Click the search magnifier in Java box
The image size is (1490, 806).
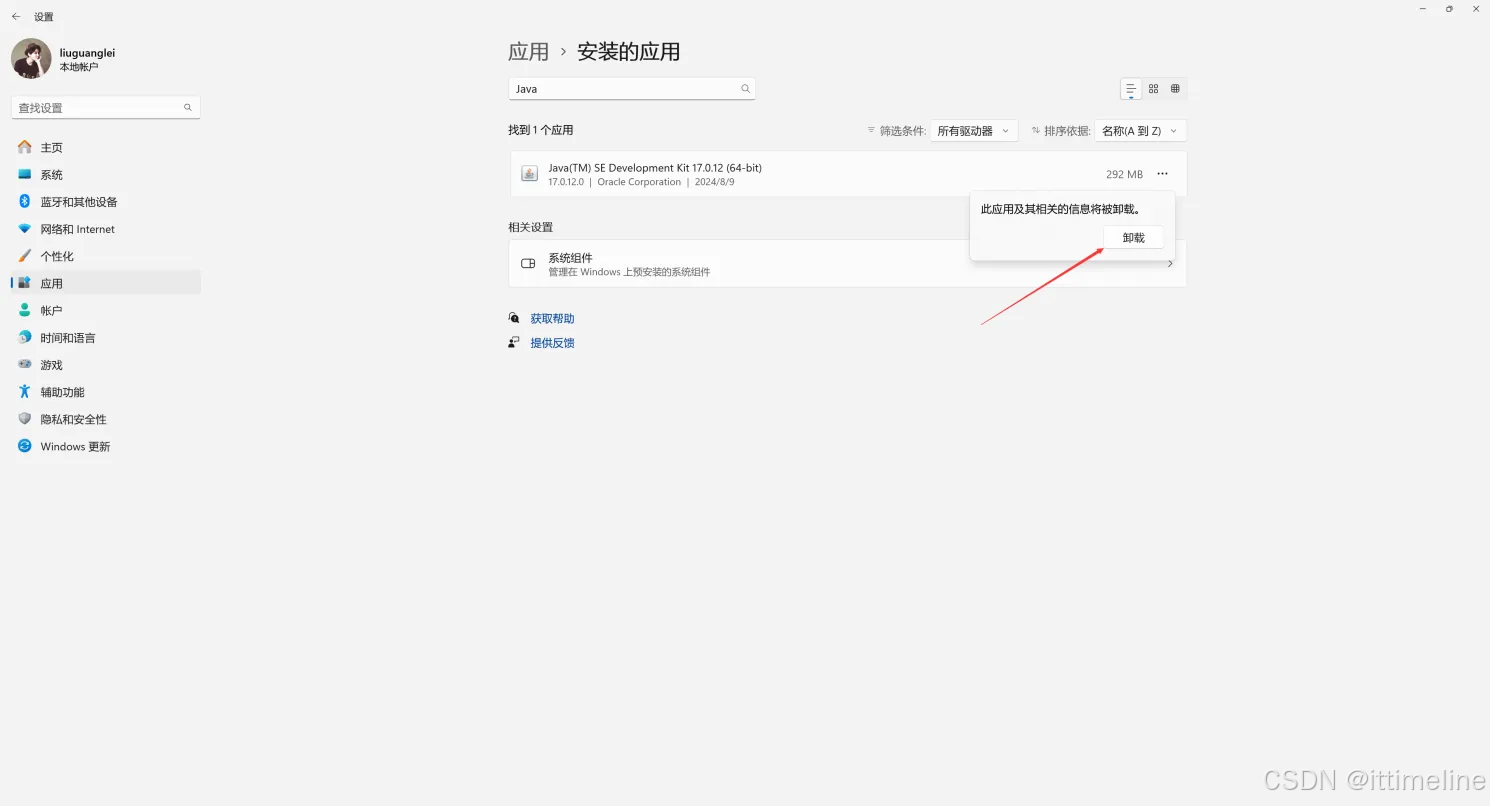point(745,89)
